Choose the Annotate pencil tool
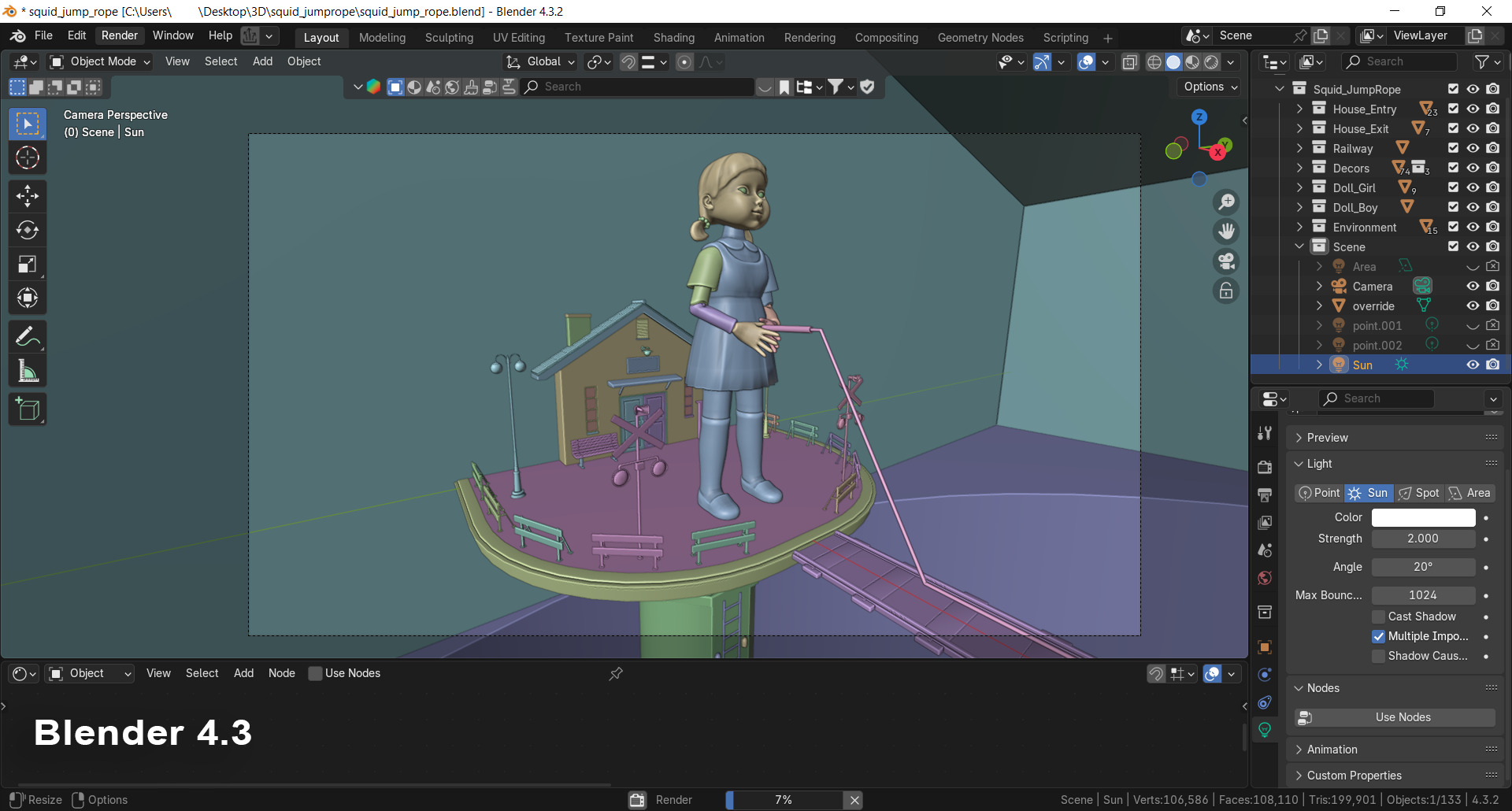The image size is (1512, 811). point(28,336)
